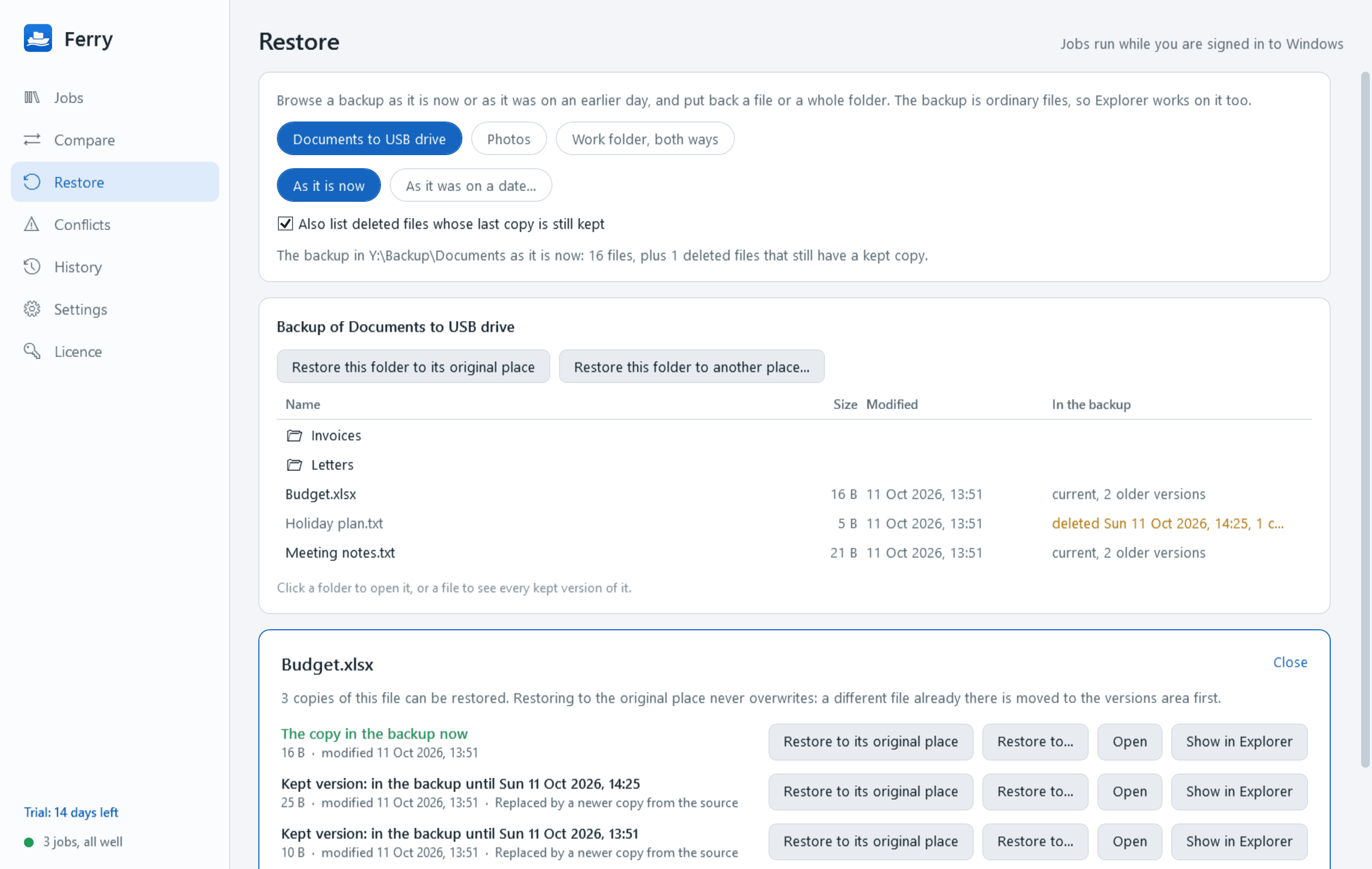
Task: Click the vertical scrollbar on the right
Action: tap(1365, 420)
